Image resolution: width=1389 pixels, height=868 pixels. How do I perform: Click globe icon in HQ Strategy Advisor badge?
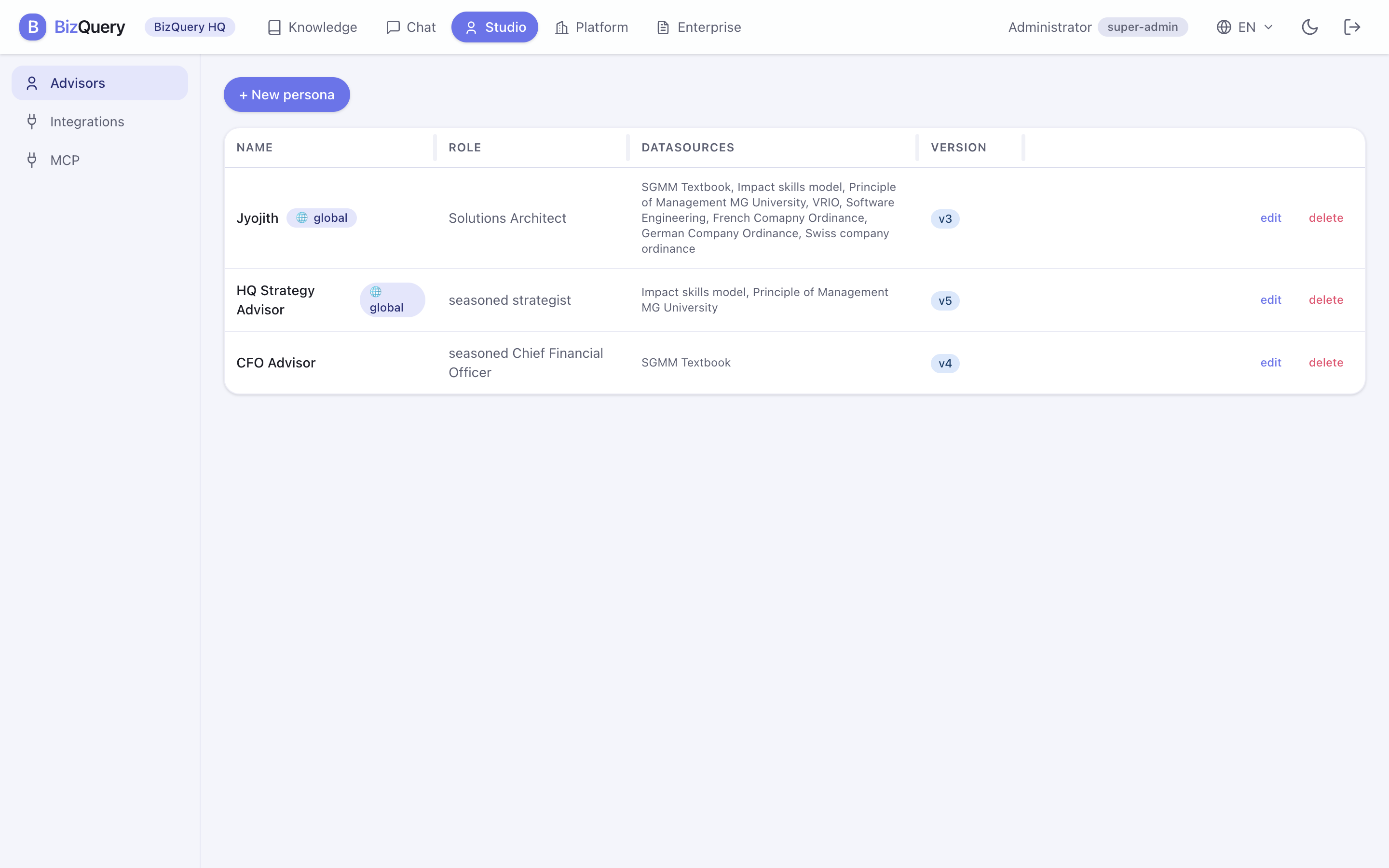pyautogui.click(x=376, y=292)
